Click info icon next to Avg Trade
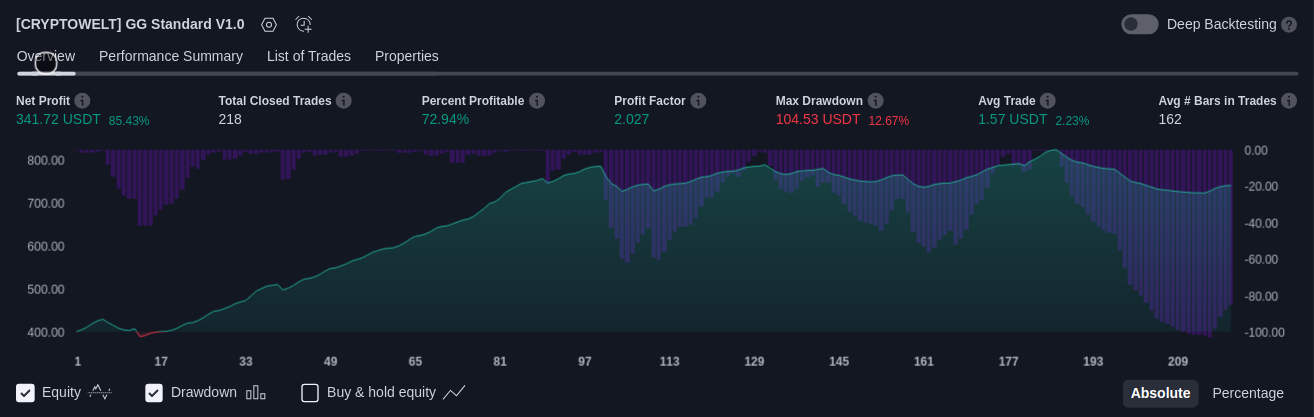Viewport: 1314px width, 417px height. click(x=1048, y=101)
